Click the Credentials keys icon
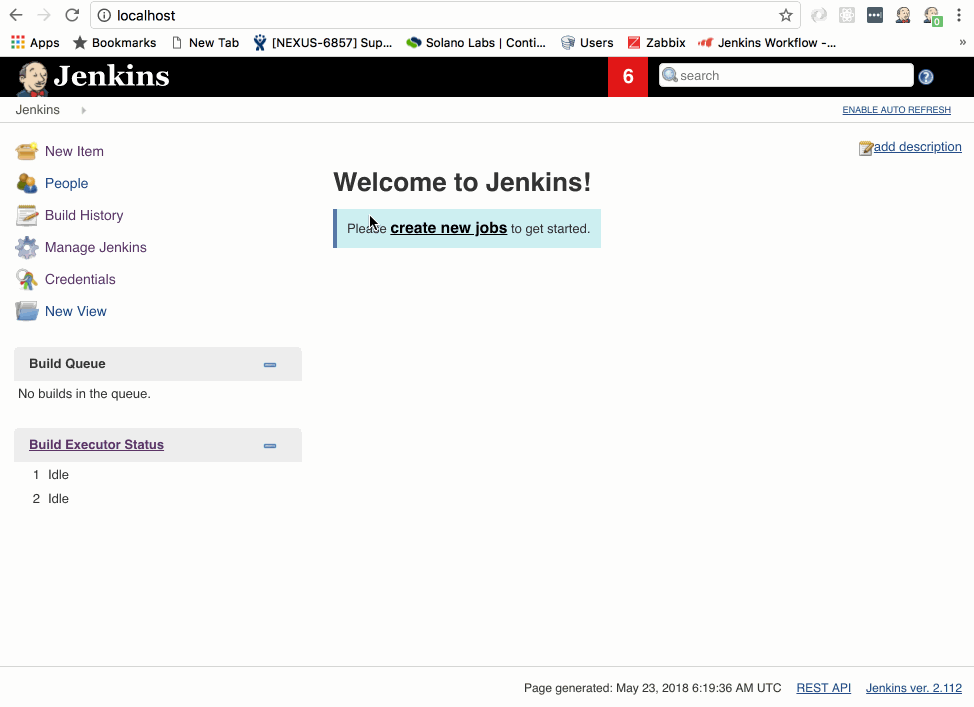This screenshot has height=707, width=974. pyautogui.click(x=27, y=279)
